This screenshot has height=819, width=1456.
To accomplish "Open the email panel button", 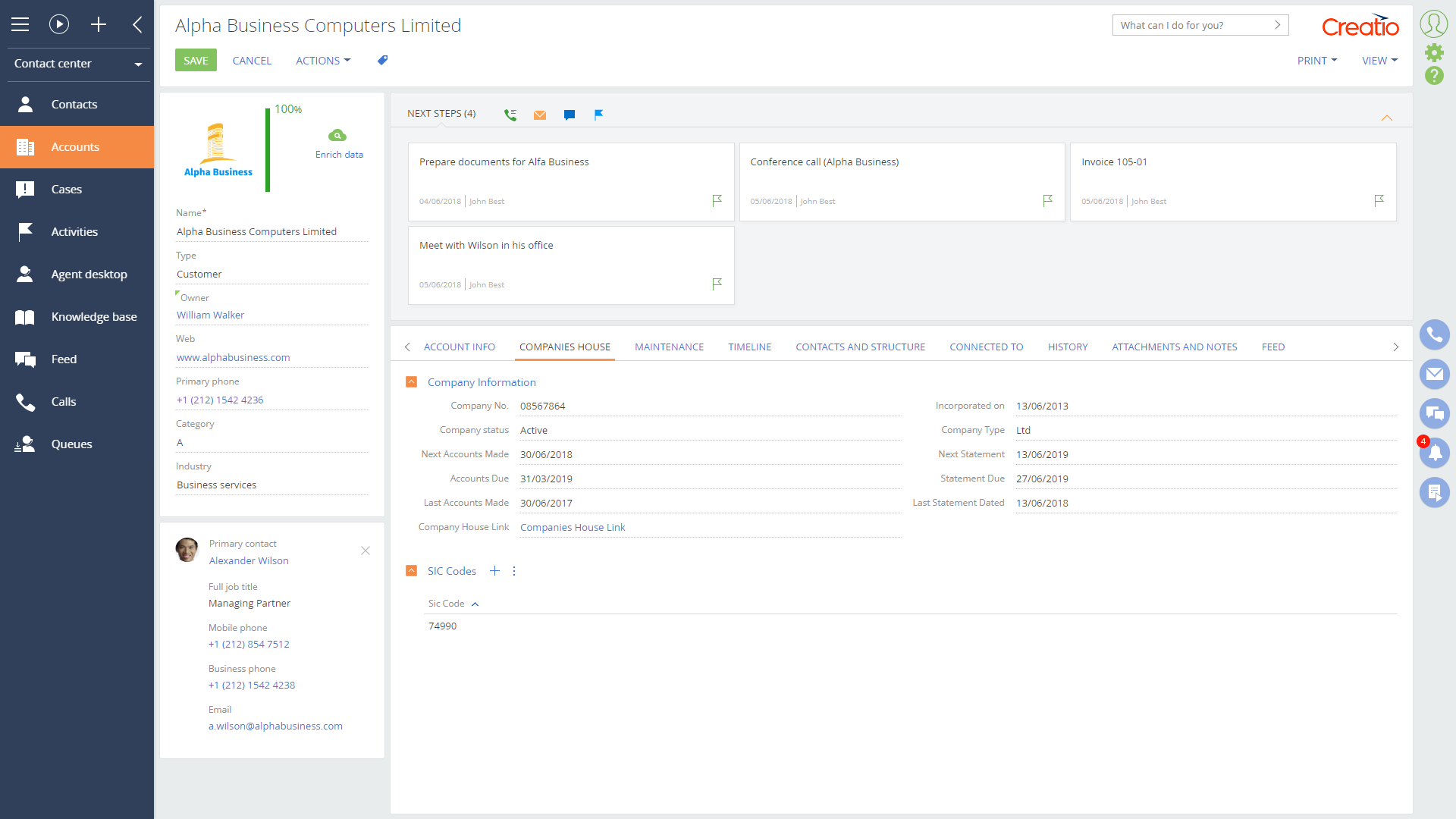I will [1435, 374].
